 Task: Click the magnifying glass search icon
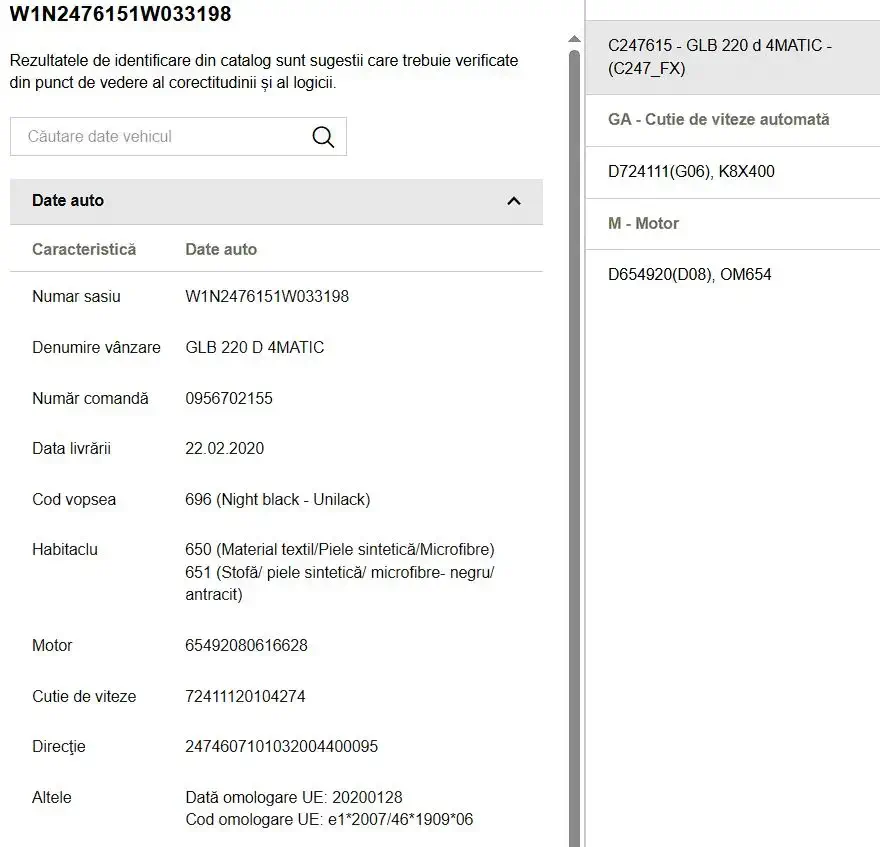[x=323, y=136]
